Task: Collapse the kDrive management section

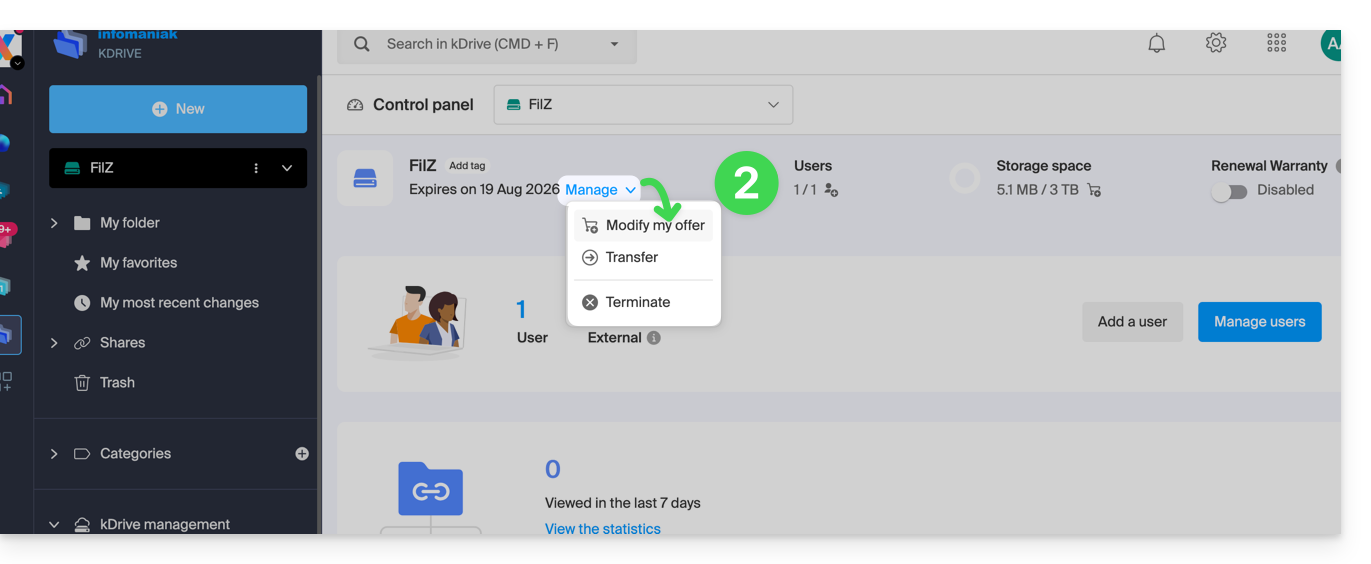Action: (54, 525)
